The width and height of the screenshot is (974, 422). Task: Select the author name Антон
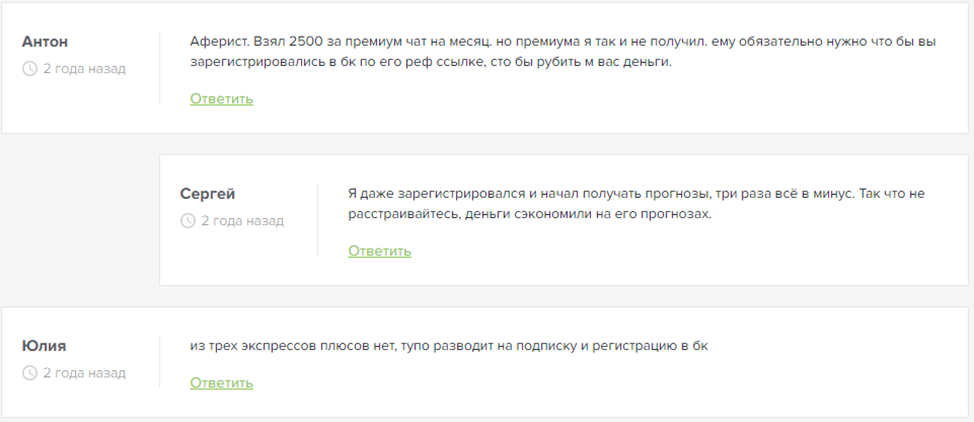tap(45, 42)
